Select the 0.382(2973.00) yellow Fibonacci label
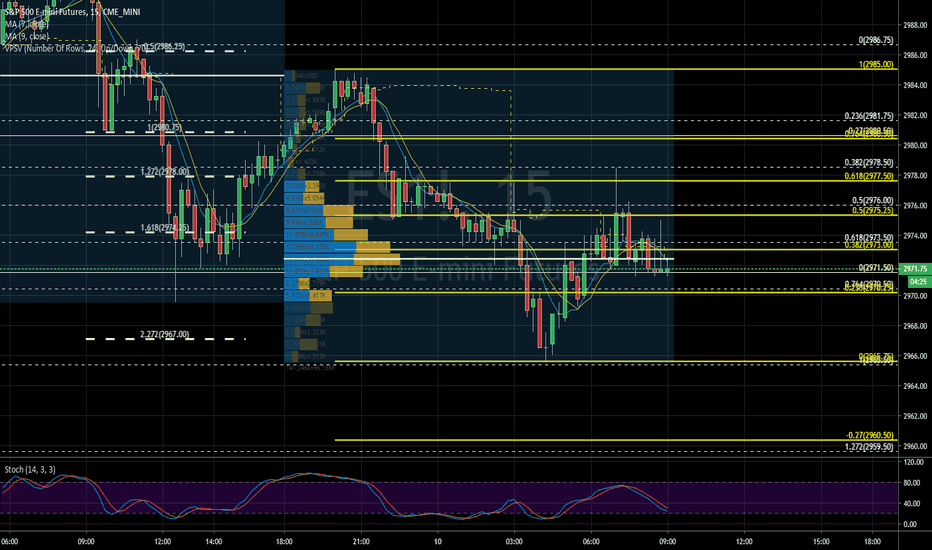The height and width of the screenshot is (550, 932). (x=868, y=244)
